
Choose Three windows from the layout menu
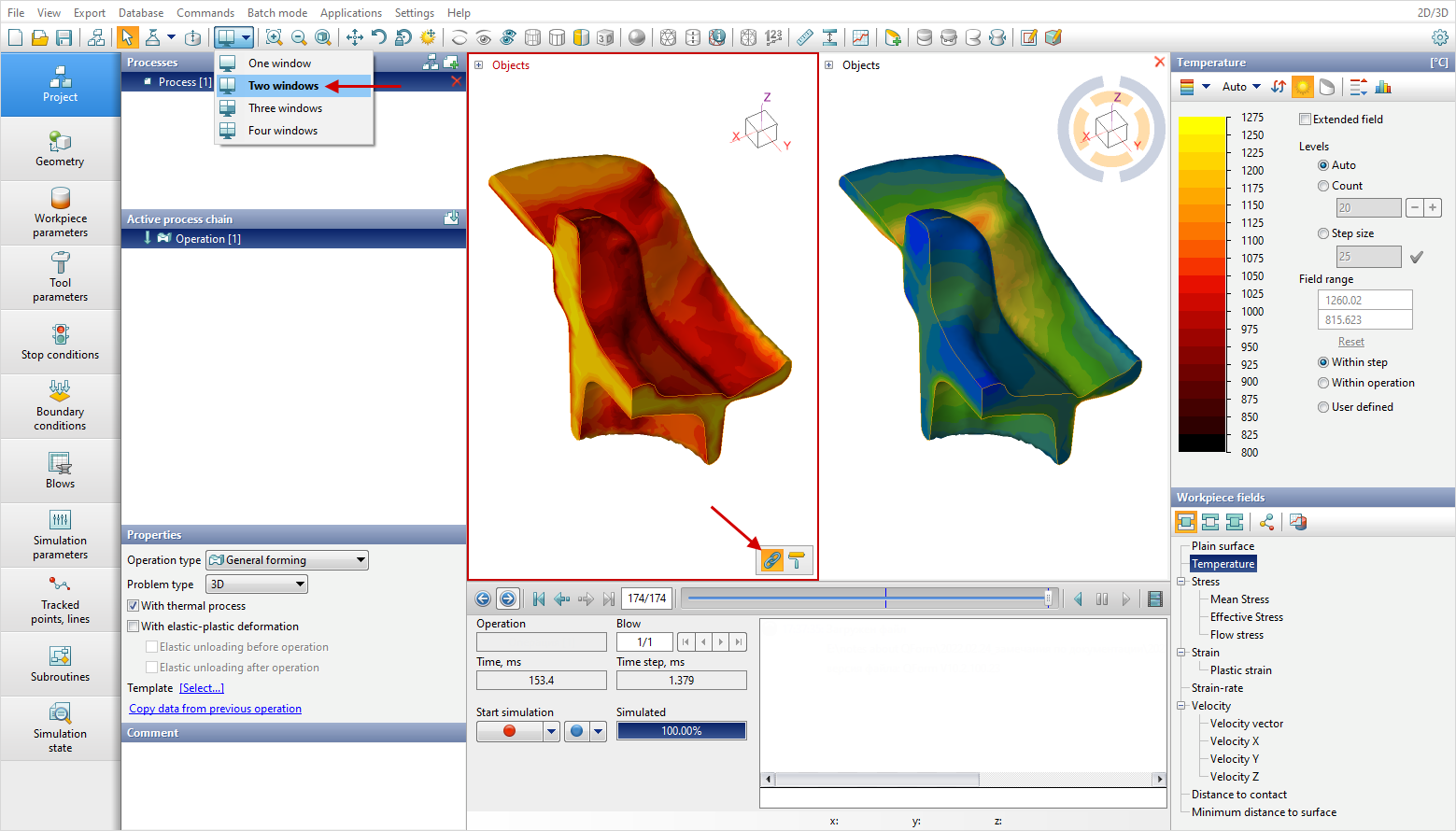click(x=285, y=108)
